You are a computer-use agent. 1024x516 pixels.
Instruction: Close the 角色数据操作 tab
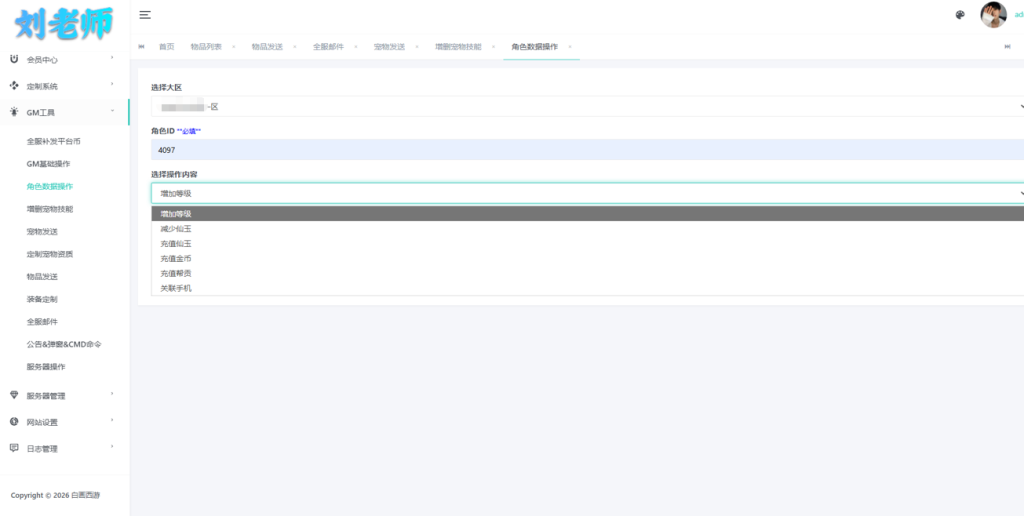click(x=569, y=47)
